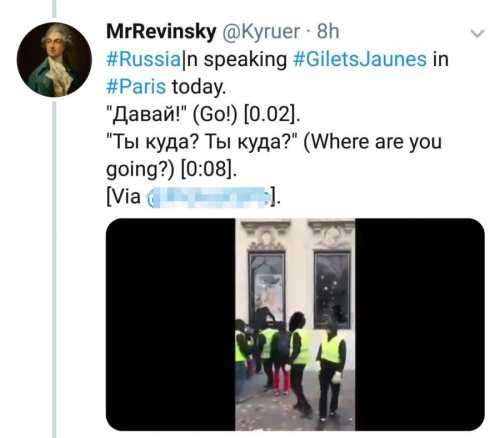Click the "(Where are you" translation text
This screenshot has height=438, width=500.
[373, 143]
